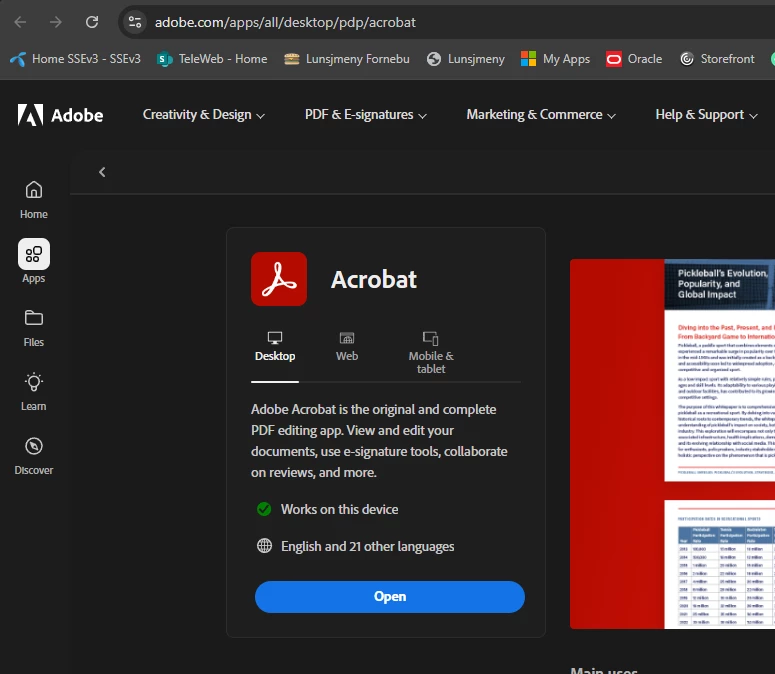This screenshot has height=674, width=775.
Task: Expand the Marketing & Commerce menu
Action: point(541,115)
